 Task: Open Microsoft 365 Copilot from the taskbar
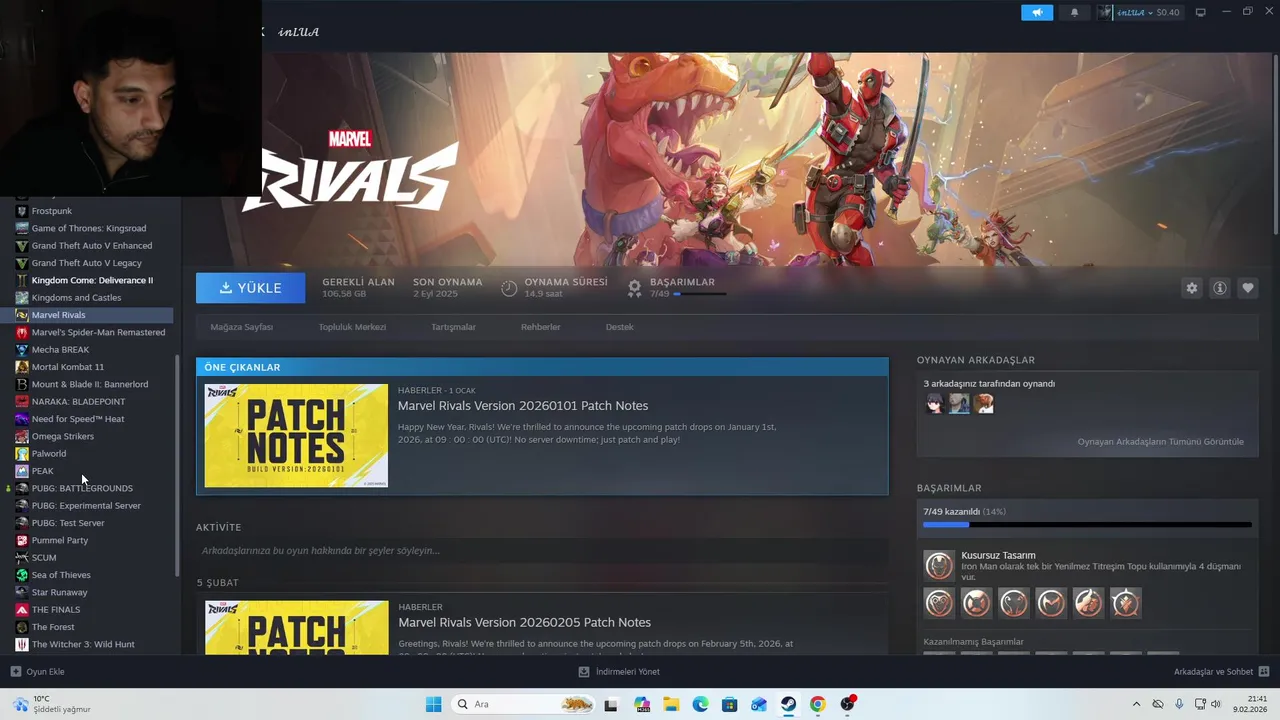click(641, 704)
